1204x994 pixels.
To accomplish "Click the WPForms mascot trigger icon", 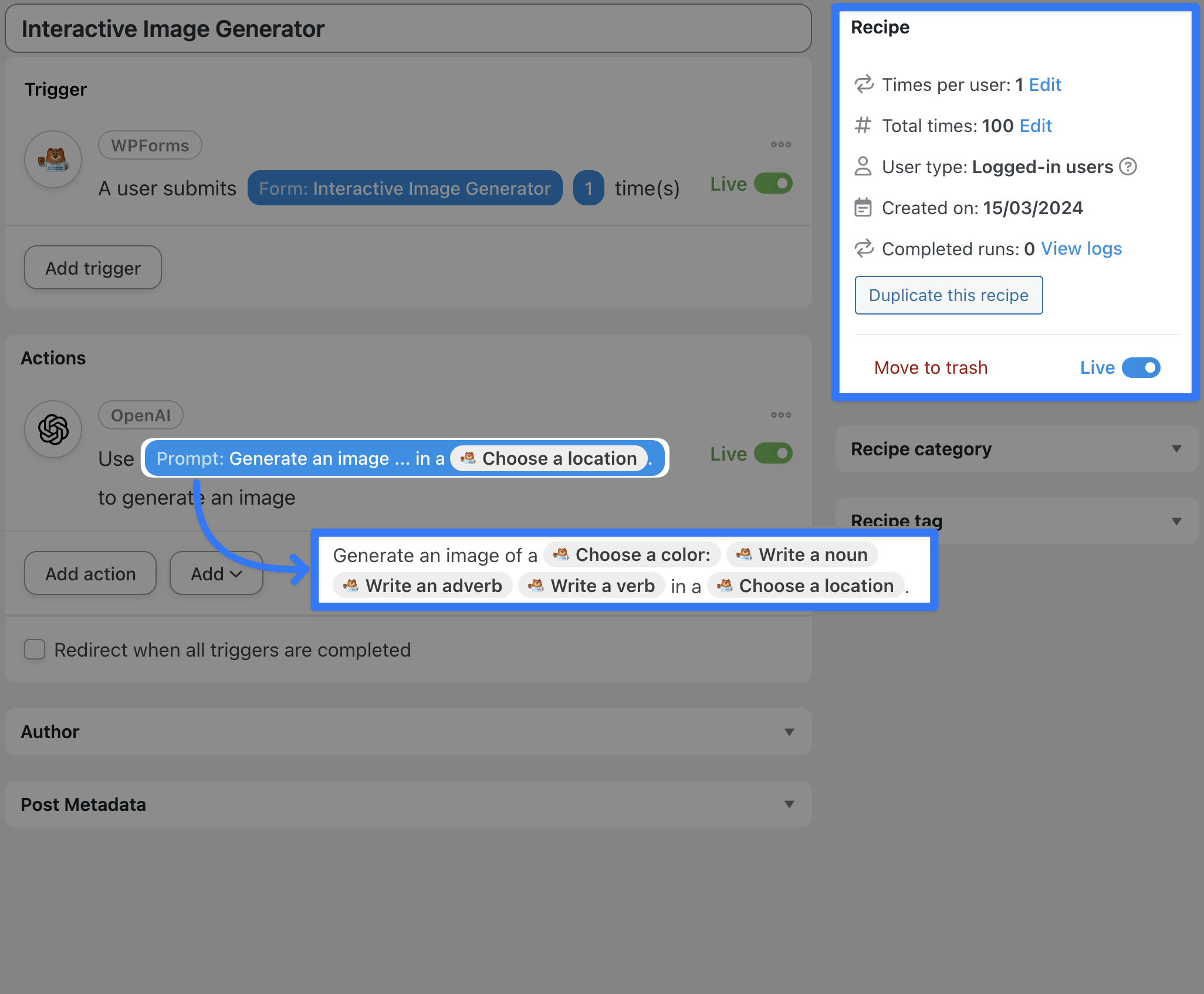I will 53,159.
